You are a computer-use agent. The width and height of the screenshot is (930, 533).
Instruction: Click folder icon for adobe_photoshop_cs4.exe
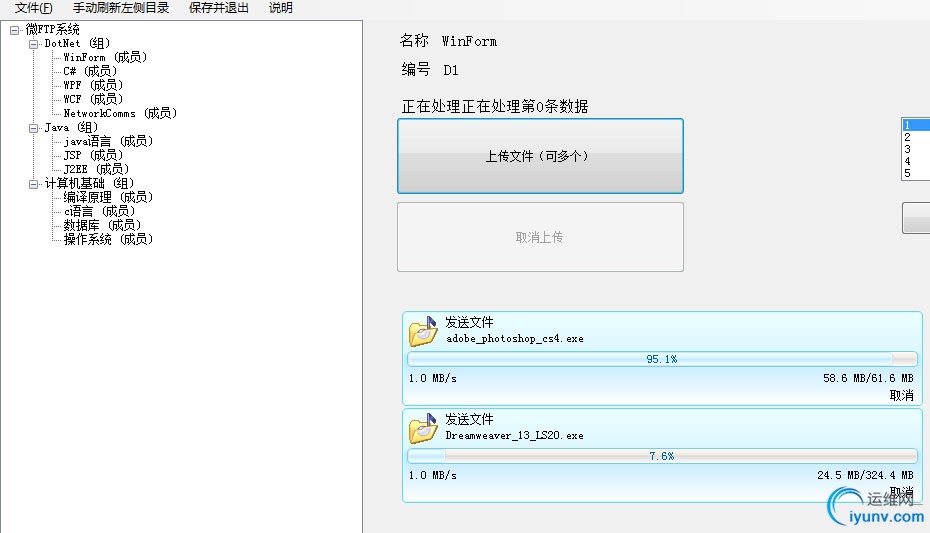pyautogui.click(x=423, y=331)
